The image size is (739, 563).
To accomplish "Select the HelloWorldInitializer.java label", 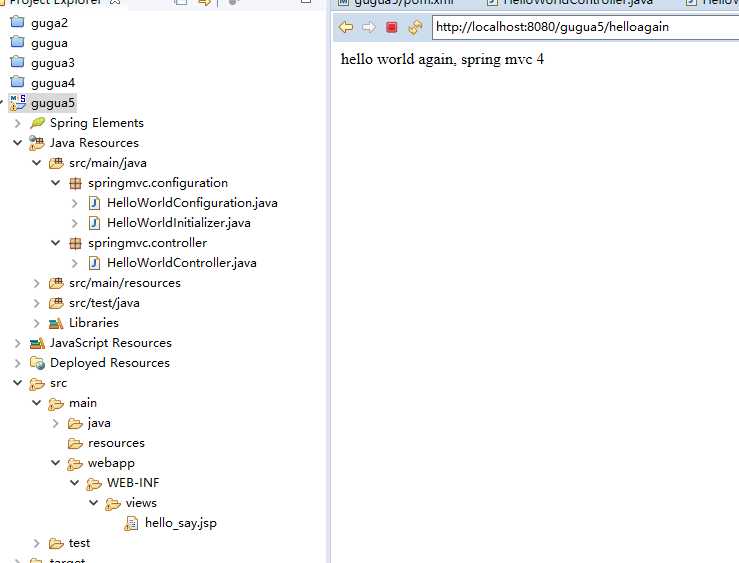I will [x=179, y=223].
